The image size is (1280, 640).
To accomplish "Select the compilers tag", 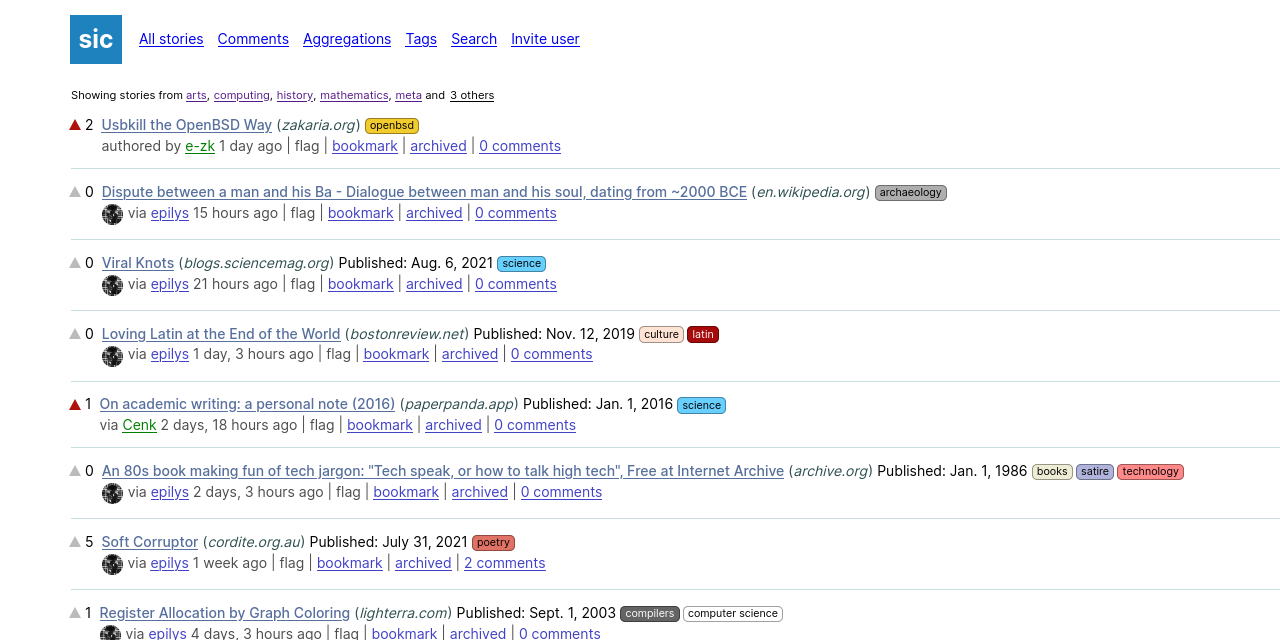I will 650,614.
